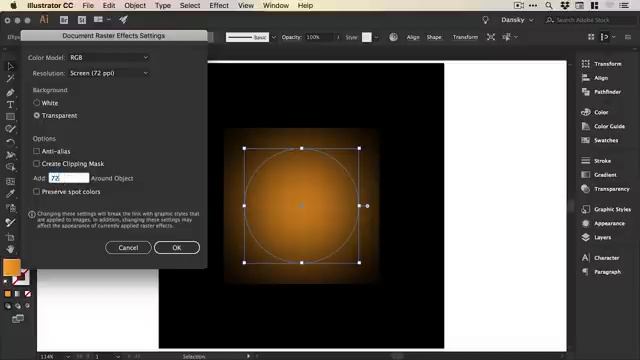Viewport: 640px width, 360px height.
Task: Open the Window menu
Action: 276,5
